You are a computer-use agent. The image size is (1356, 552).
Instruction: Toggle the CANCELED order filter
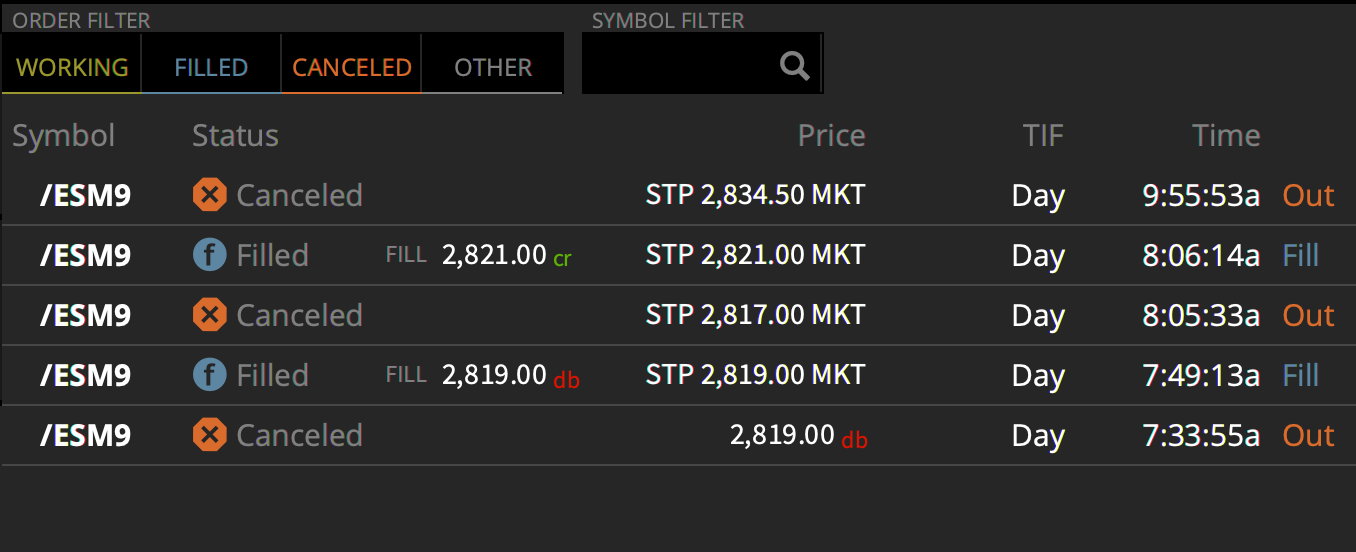coord(352,67)
